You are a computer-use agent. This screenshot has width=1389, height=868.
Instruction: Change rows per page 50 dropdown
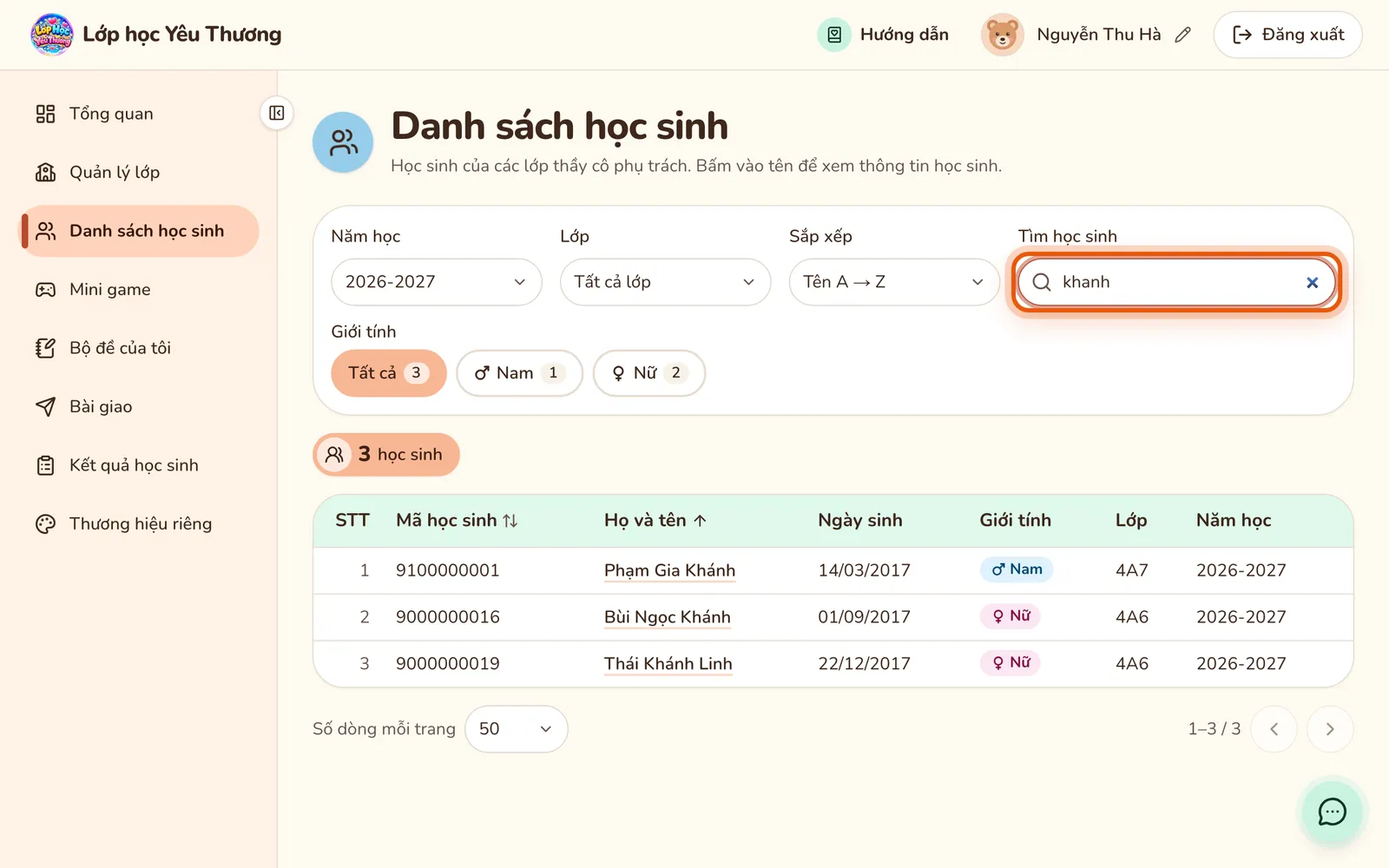coord(517,729)
